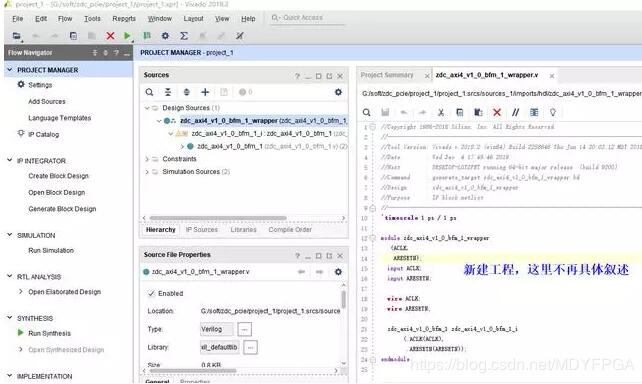Open the Reports menu
The width and height of the screenshot is (642, 384).
click(124, 19)
